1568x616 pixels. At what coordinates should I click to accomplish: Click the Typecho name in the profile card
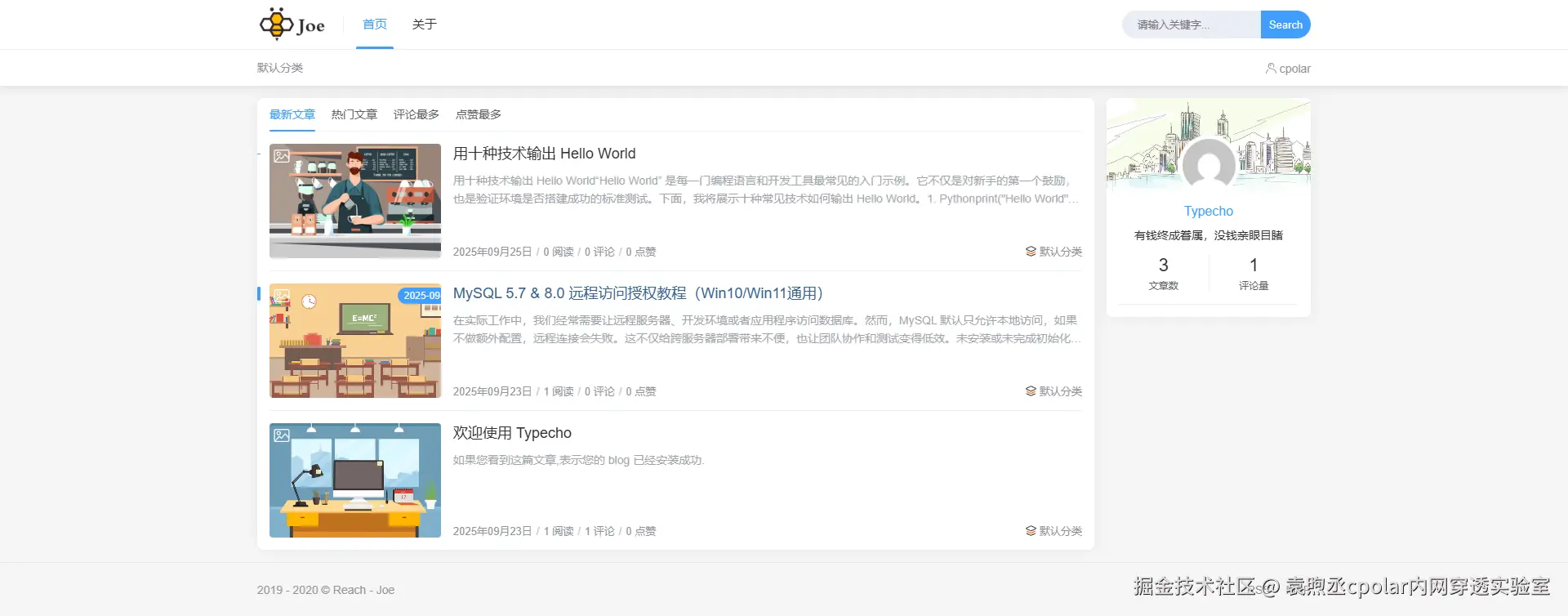point(1209,211)
